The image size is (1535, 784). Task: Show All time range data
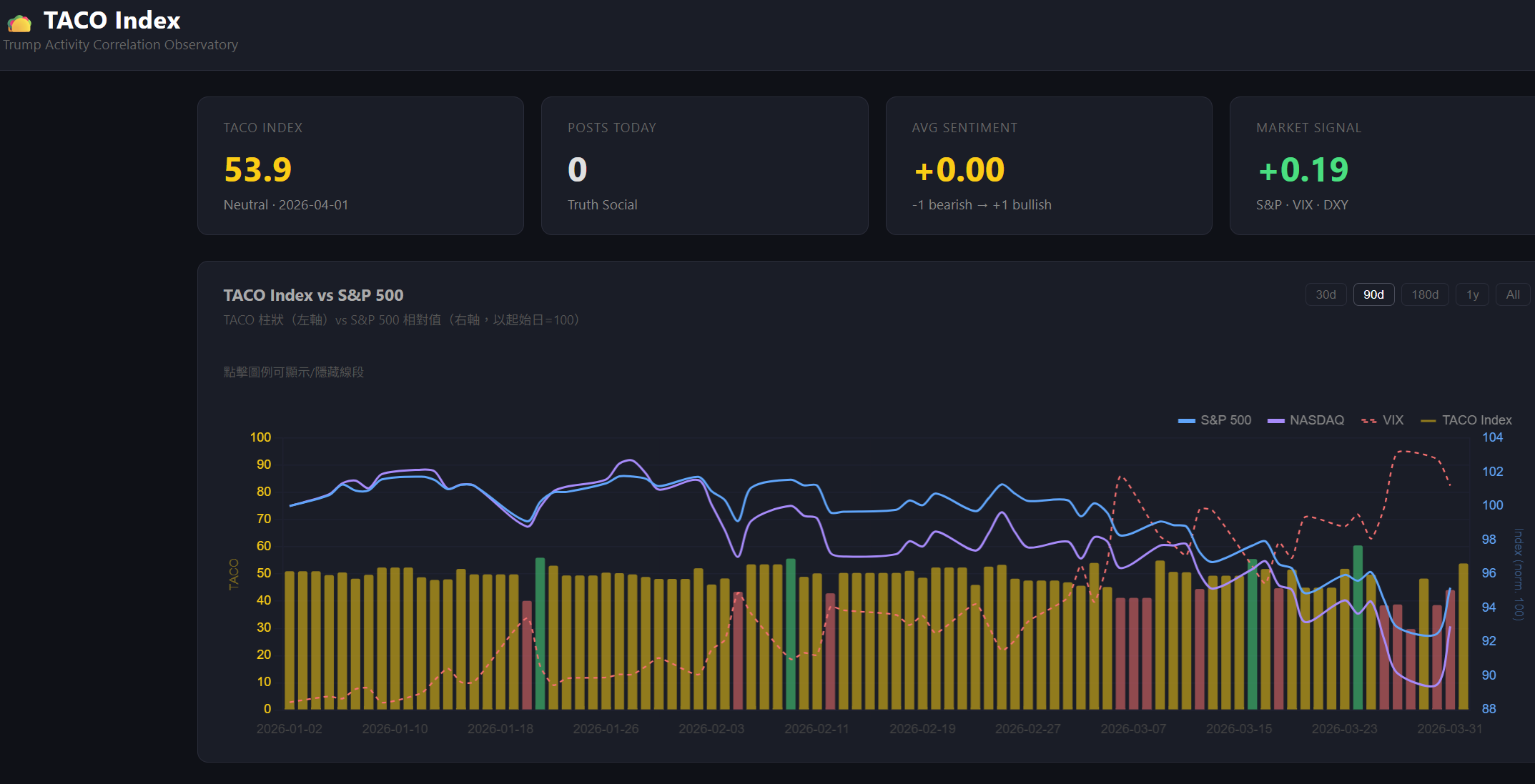(x=1513, y=294)
